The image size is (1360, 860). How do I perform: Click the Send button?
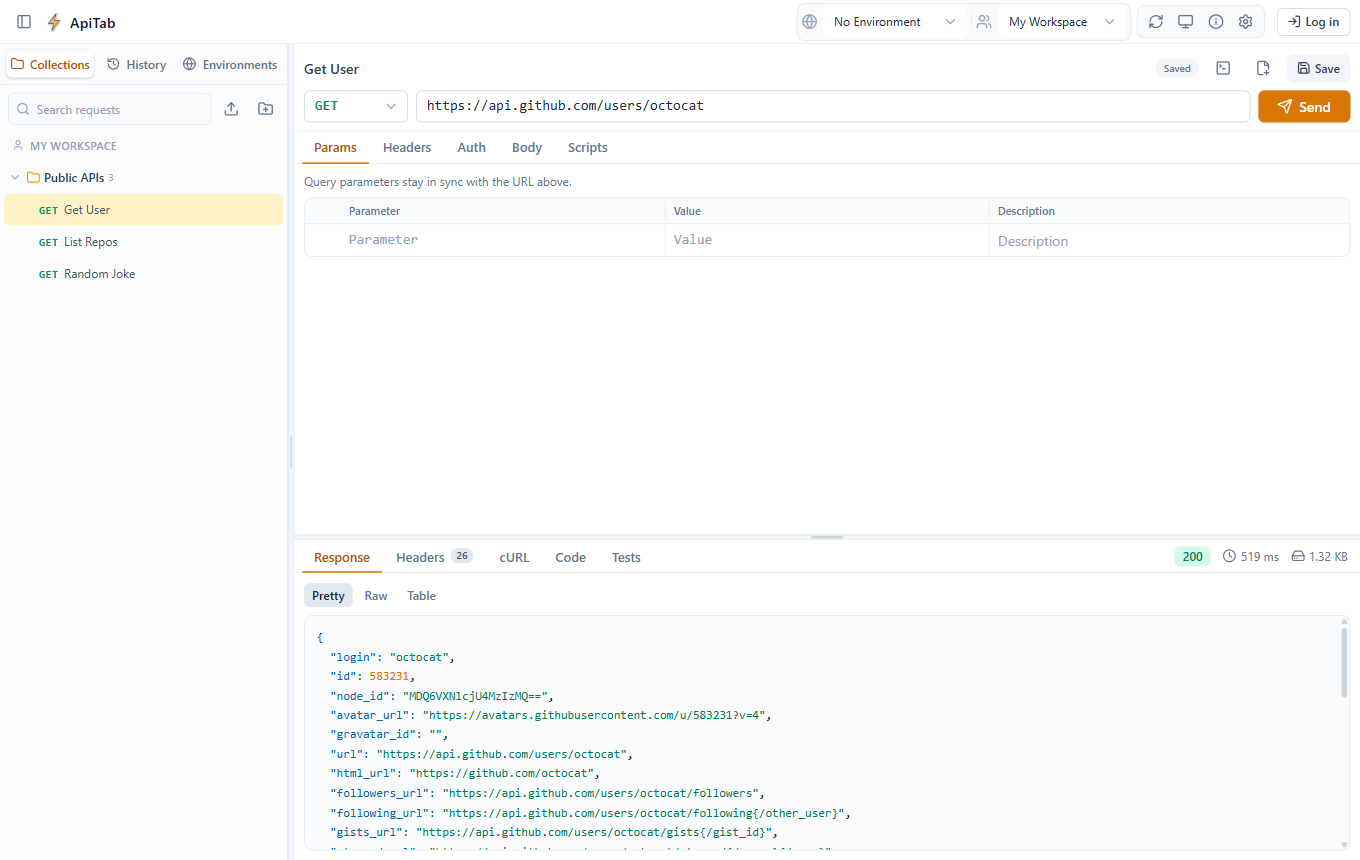coord(1304,106)
